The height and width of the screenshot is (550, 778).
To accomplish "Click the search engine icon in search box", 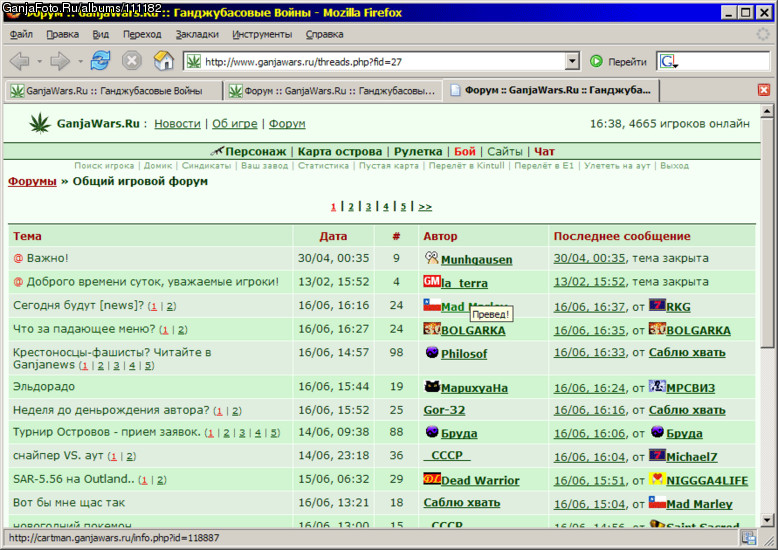I will pyautogui.click(x=668, y=62).
